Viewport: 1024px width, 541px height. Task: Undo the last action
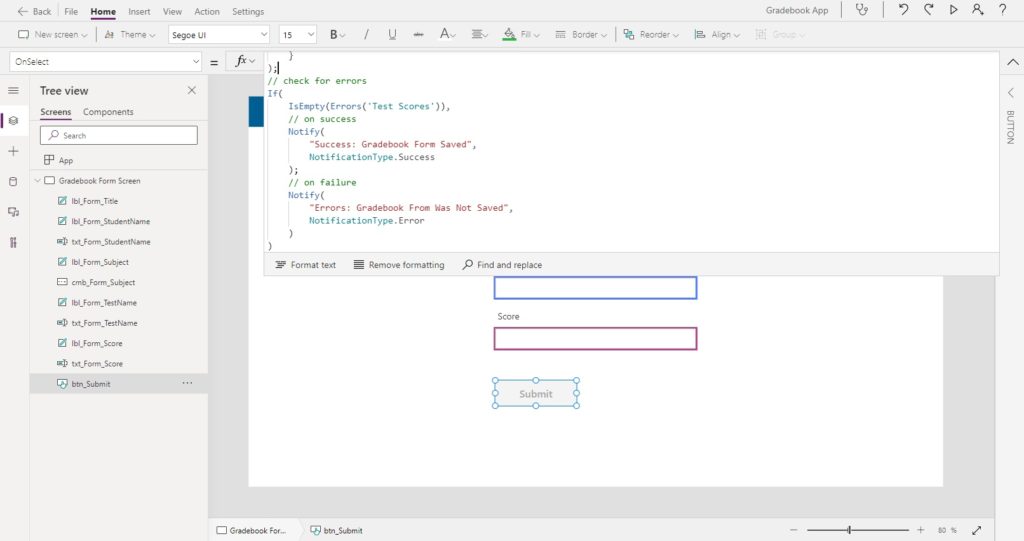pos(903,10)
